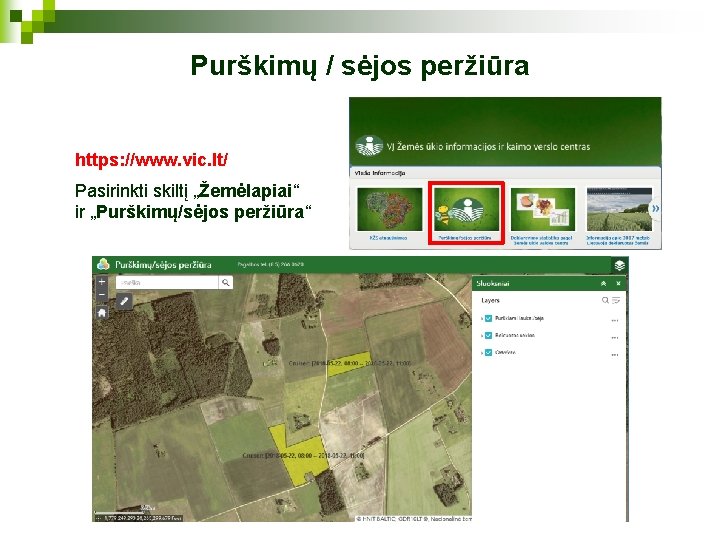Click the Sluoksniai panel title
The height and width of the screenshot is (540, 720).
(x=493, y=284)
